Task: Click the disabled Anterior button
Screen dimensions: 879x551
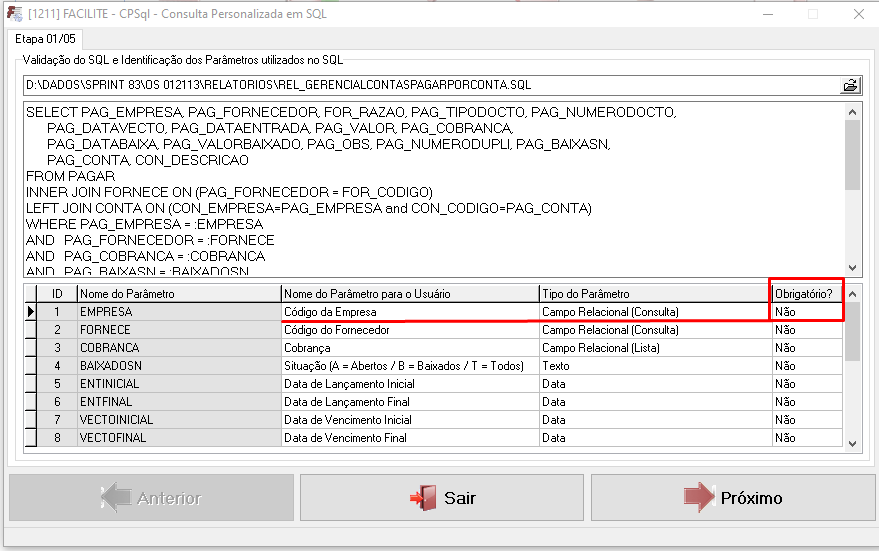Action: click(x=152, y=498)
